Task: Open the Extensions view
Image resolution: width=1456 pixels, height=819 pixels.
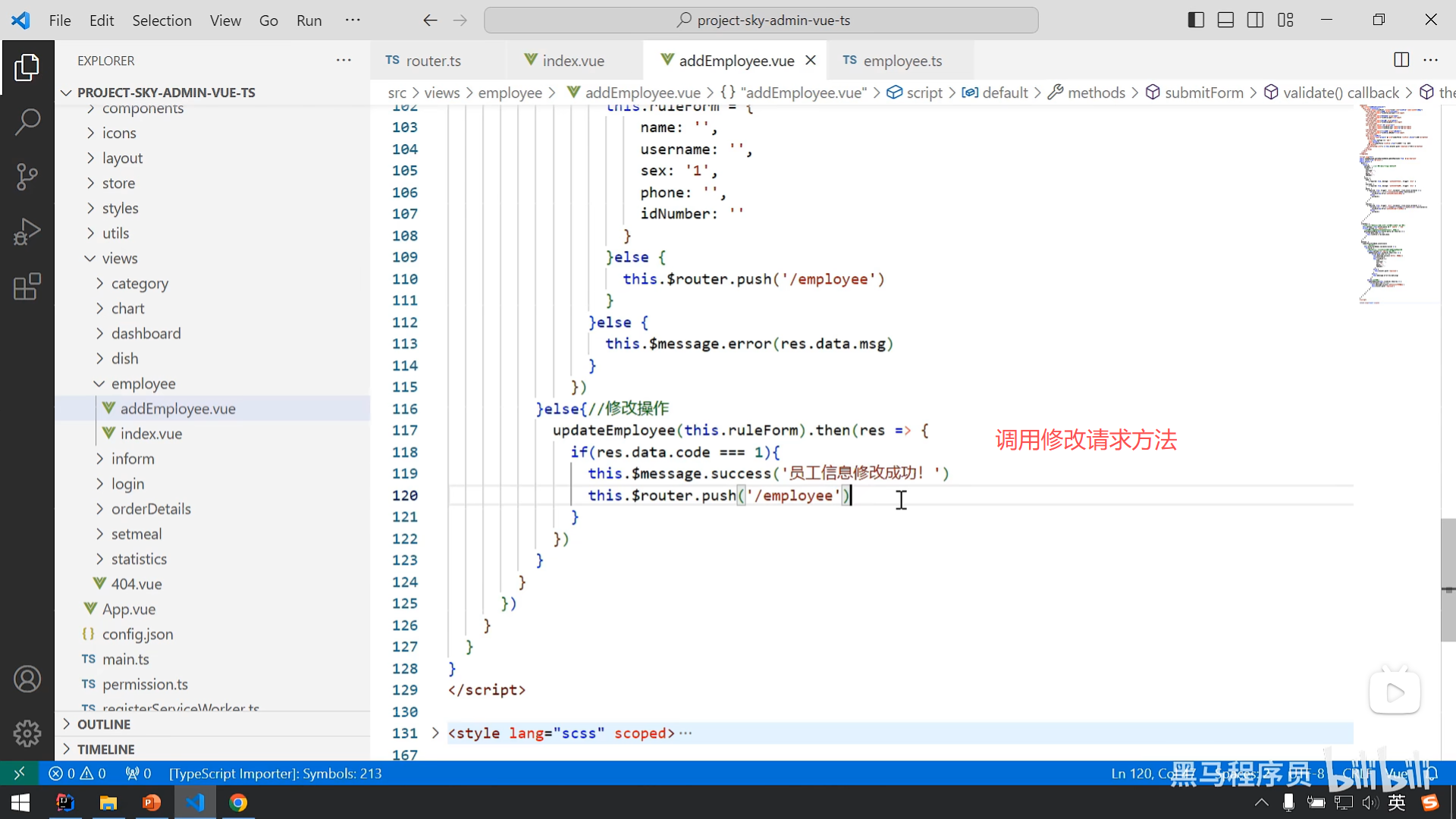Action: click(27, 287)
